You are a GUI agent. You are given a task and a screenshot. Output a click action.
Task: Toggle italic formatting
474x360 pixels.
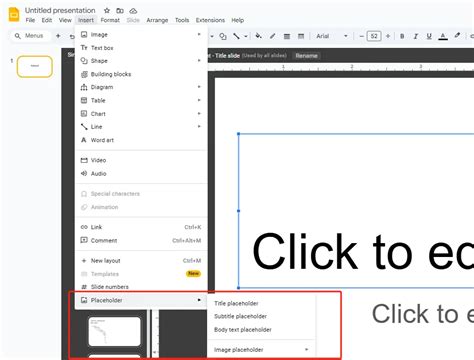[x=415, y=36]
